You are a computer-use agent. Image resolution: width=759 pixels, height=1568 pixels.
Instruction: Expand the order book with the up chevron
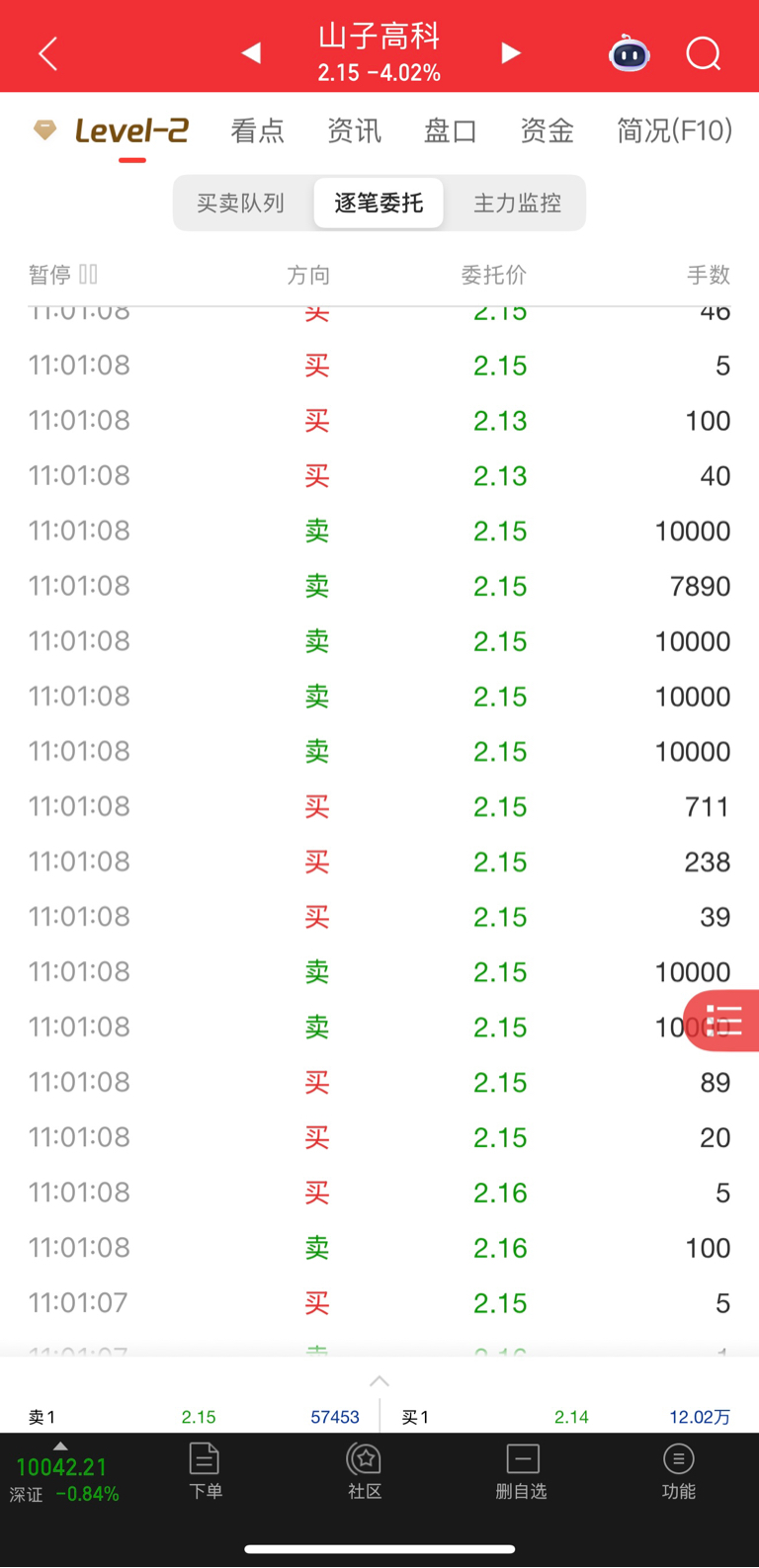[379, 1381]
